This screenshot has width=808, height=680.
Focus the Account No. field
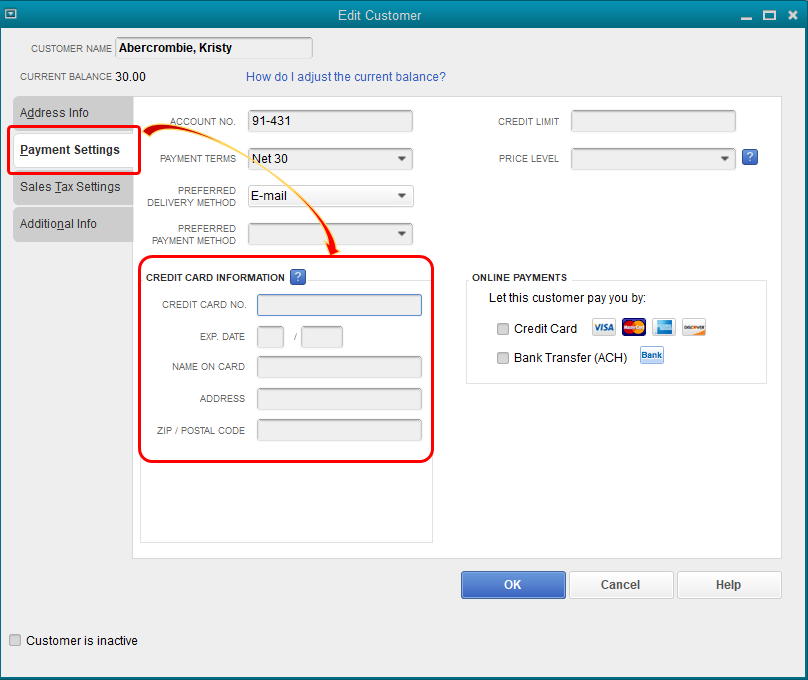pos(330,121)
